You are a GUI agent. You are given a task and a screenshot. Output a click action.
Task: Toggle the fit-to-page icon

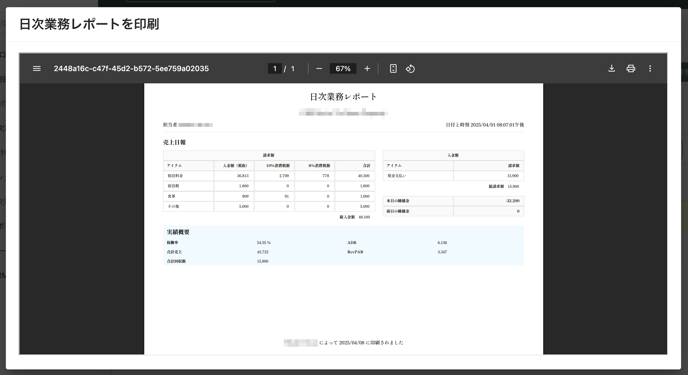point(393,68)
